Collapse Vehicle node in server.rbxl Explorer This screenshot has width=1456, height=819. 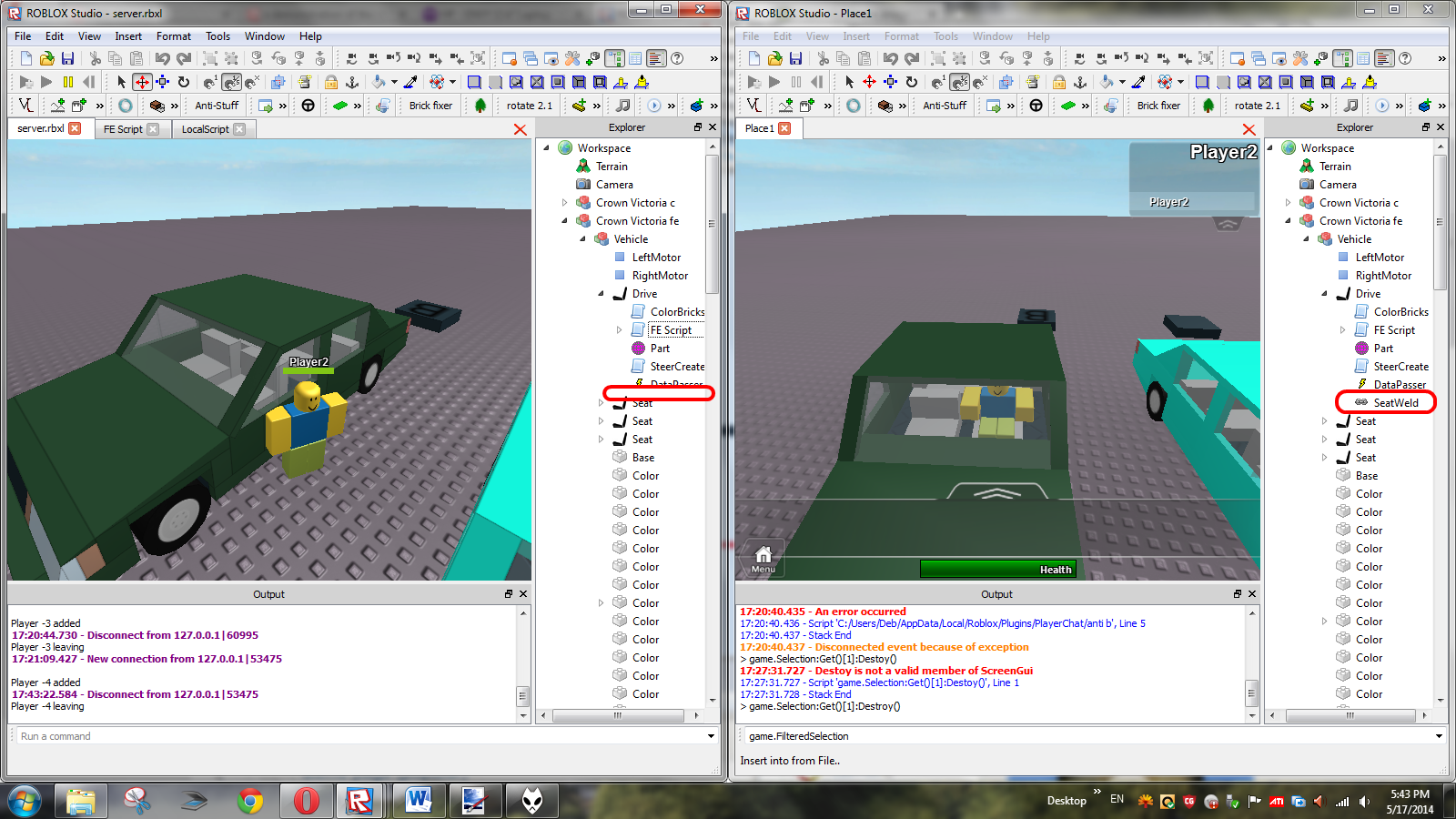582,239
